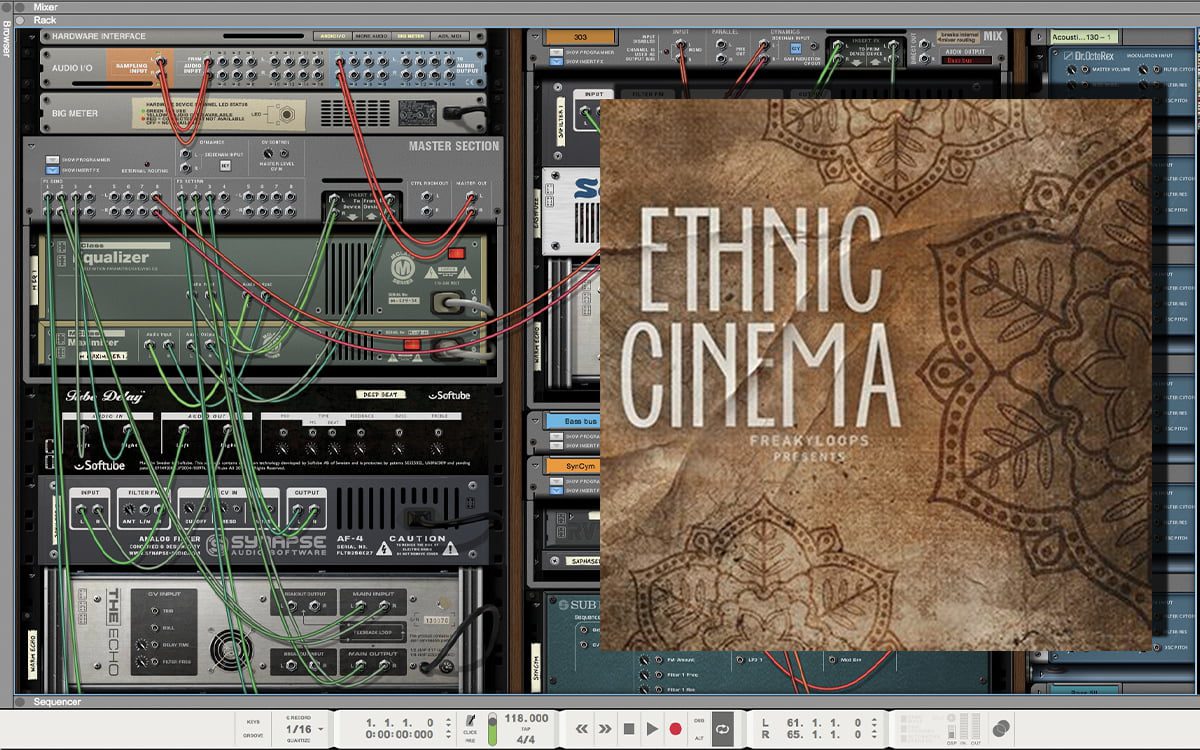The height and width of the screenshot is (750, 1200).
Task: Click the Quantize button
Action: tap(298, 740)
